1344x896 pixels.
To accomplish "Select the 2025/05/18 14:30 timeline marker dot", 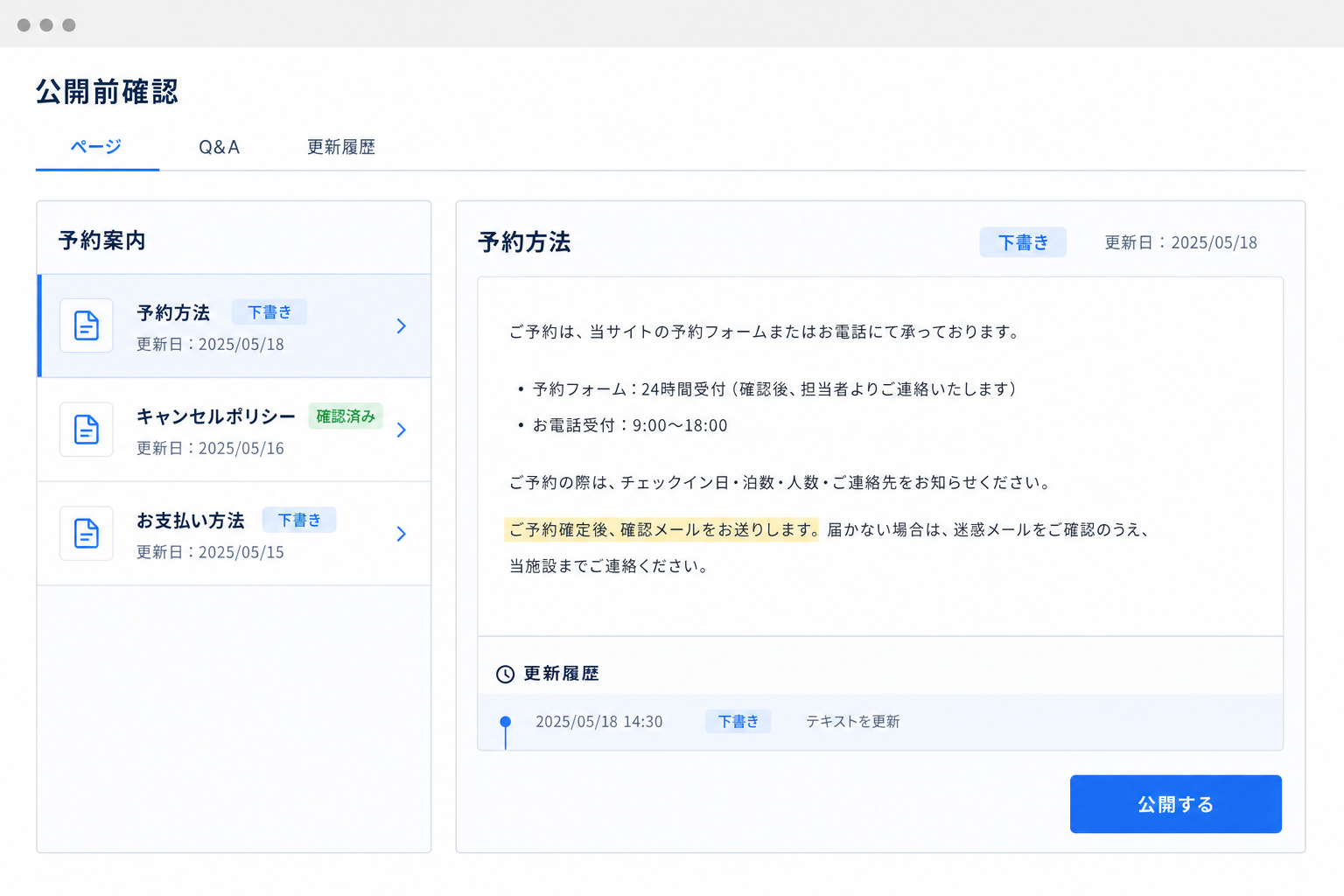I will point(505,722).
